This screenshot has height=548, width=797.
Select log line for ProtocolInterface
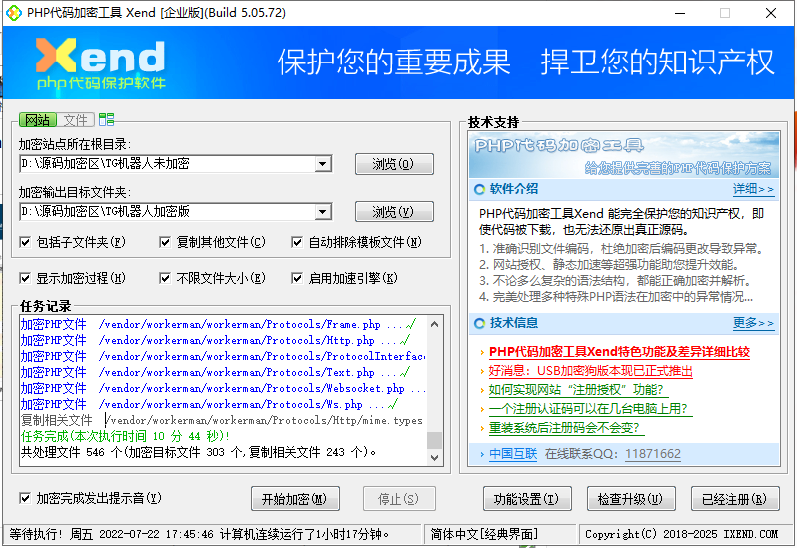pyautogui.click(x=223, y=356)
